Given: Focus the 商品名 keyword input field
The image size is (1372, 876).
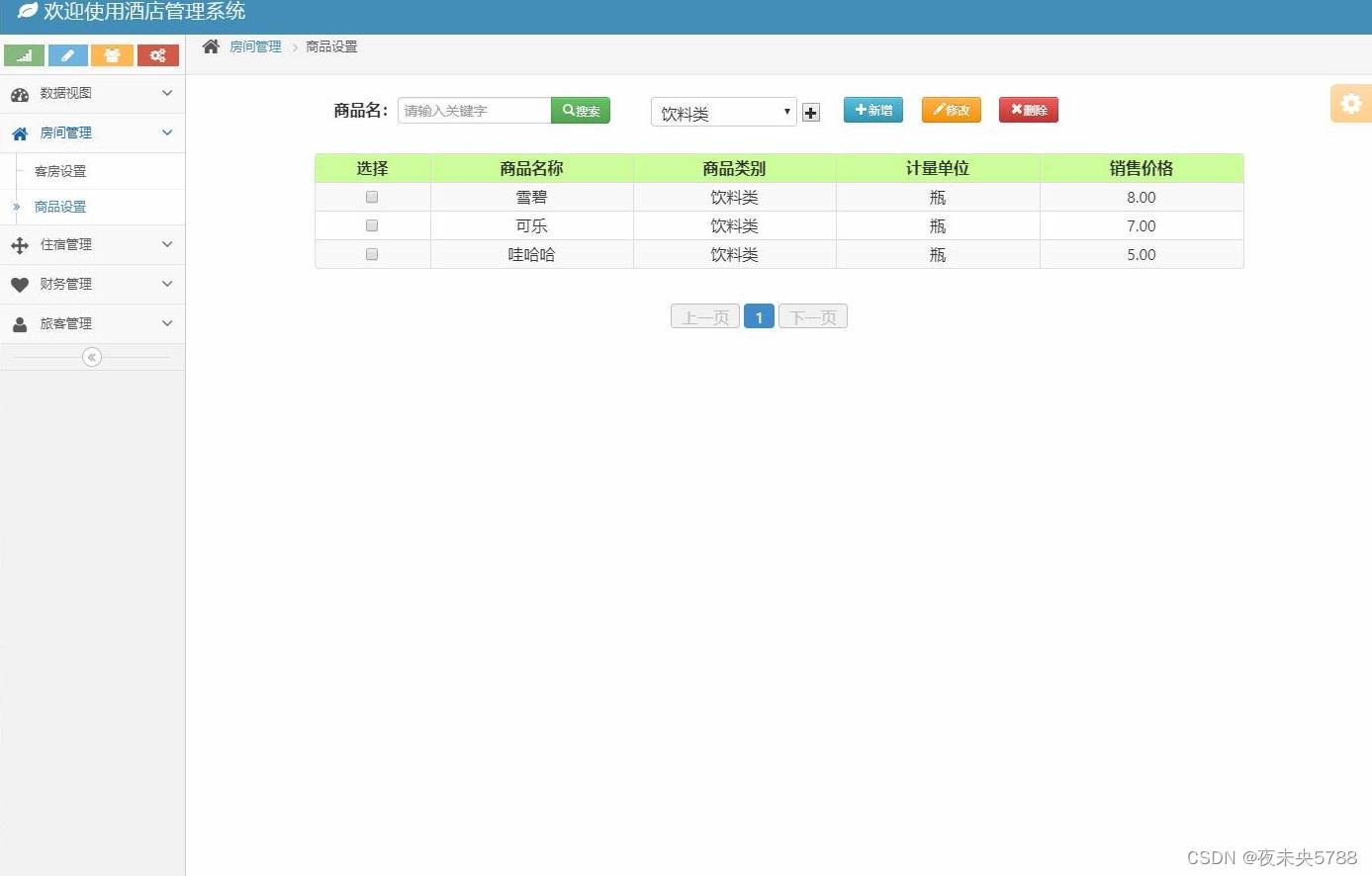Looking at the screenshot, I should coord(475,111).
